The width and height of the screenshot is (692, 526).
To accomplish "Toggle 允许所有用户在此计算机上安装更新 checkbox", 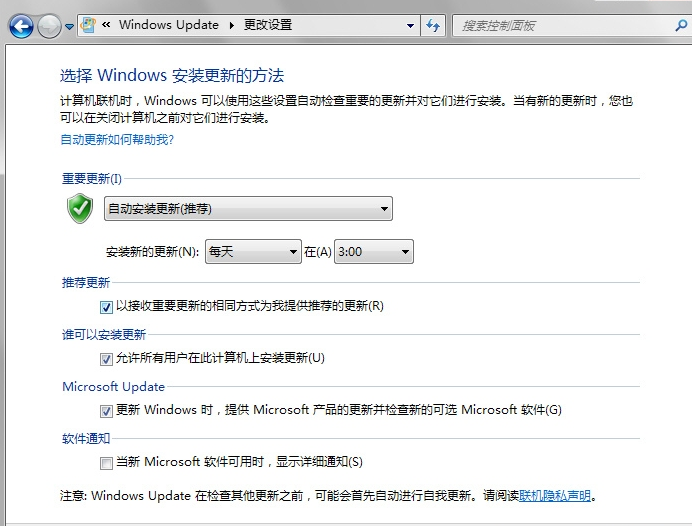I will [106, 359].
